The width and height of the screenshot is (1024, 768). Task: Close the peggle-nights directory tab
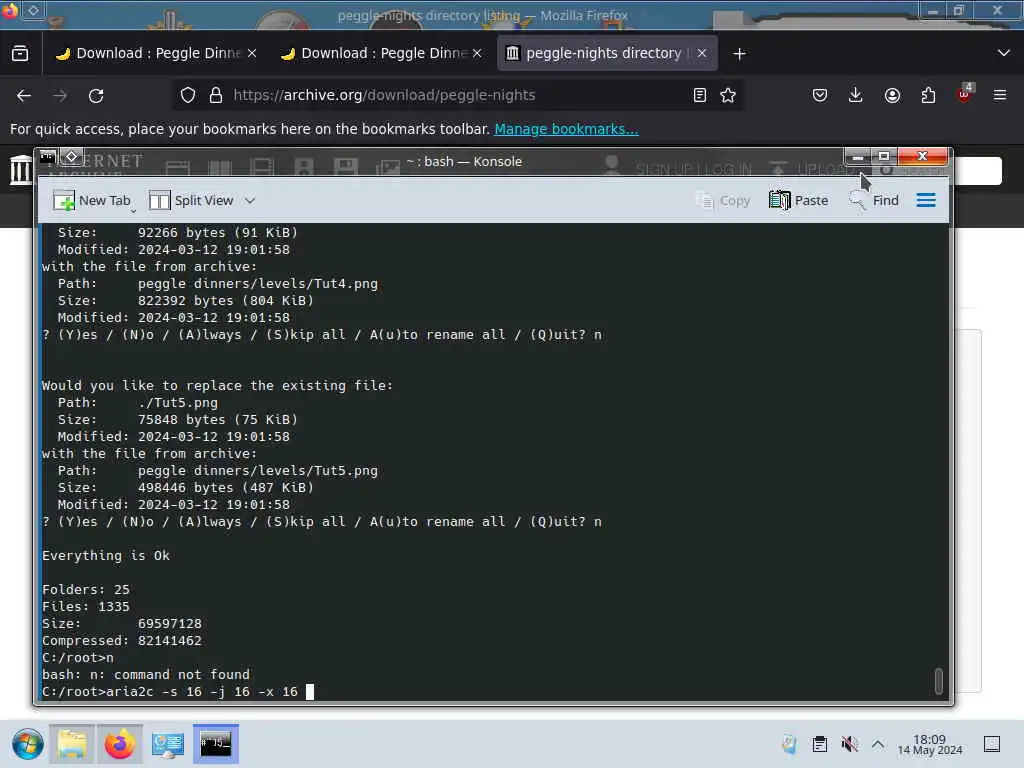tap(702, 54)
